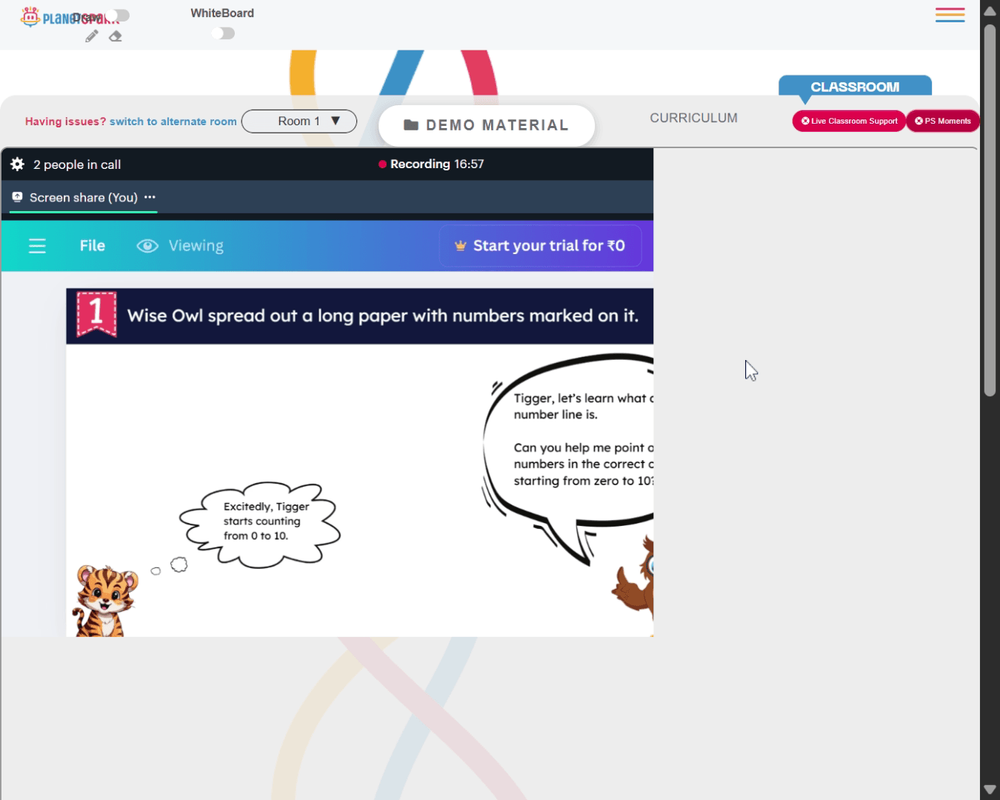Click the Viewing eye icon
This screenshot has height=800, width=1000.
[147, 246]
